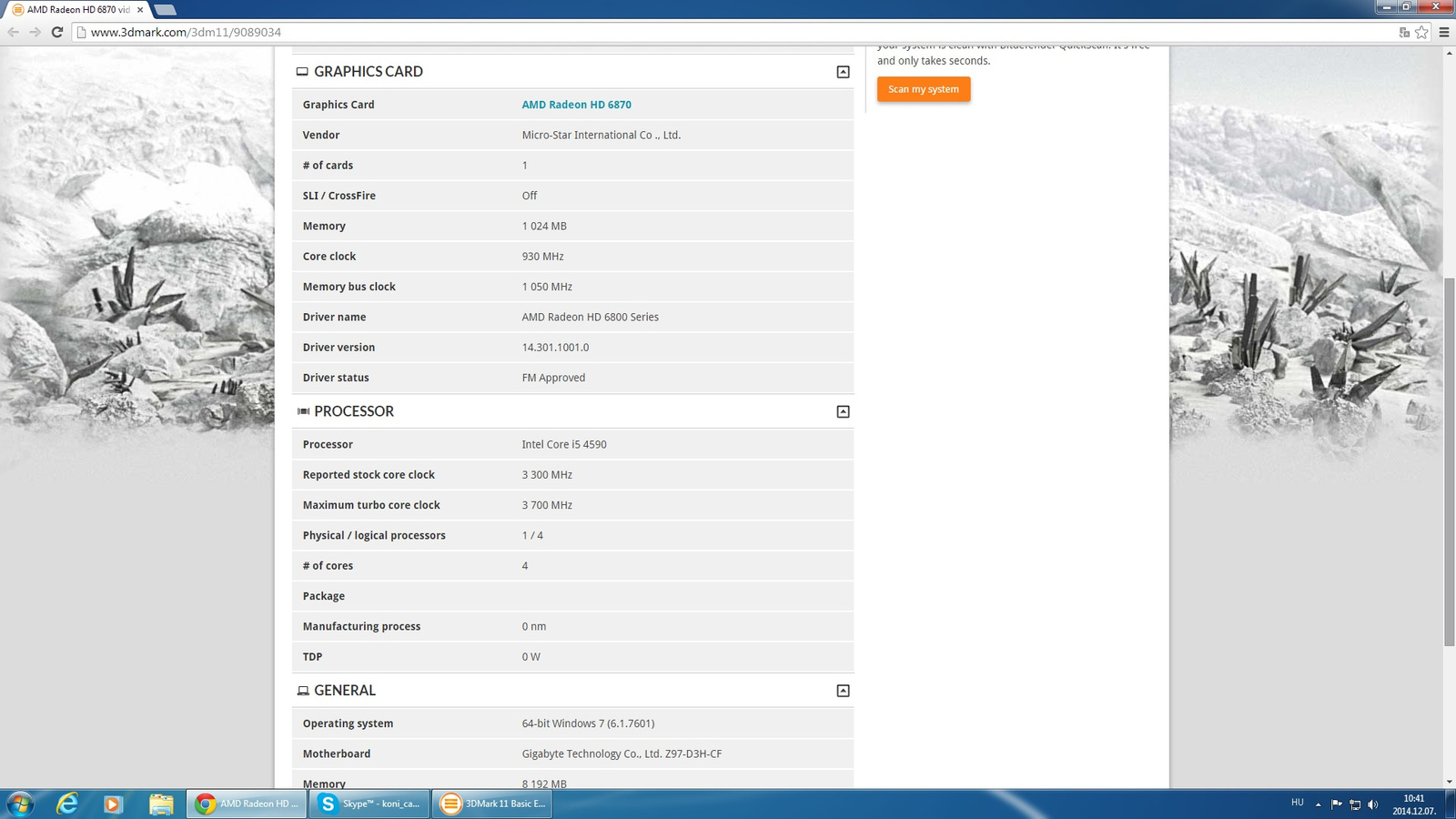Click the General section laptop icon
Image resolution: width=1456 pixels, height=819 pixels.
point(303,691)
